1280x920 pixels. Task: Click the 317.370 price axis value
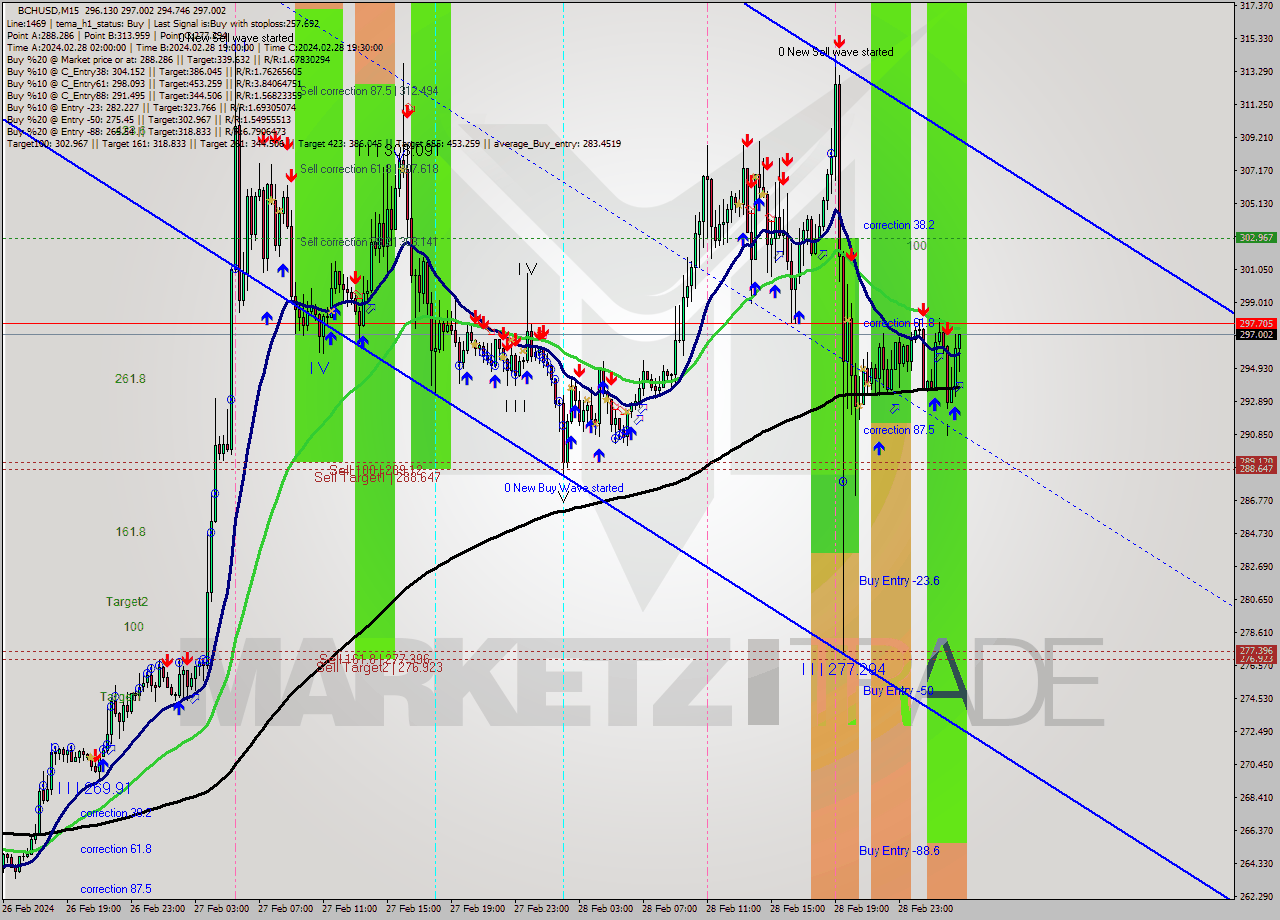pos(1256,6)
